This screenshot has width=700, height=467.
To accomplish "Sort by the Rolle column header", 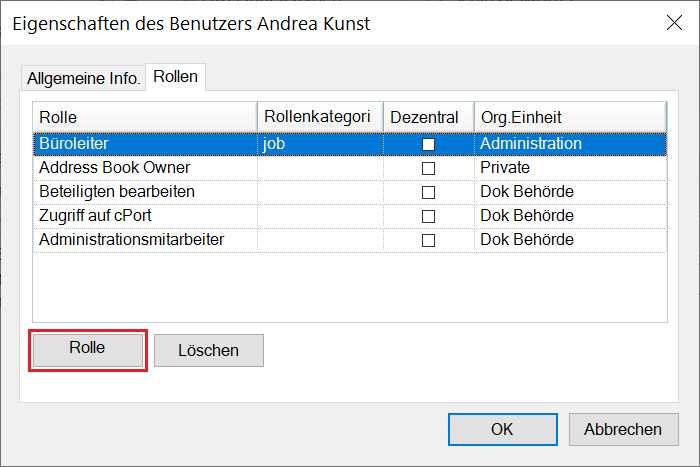I will 145,118.
